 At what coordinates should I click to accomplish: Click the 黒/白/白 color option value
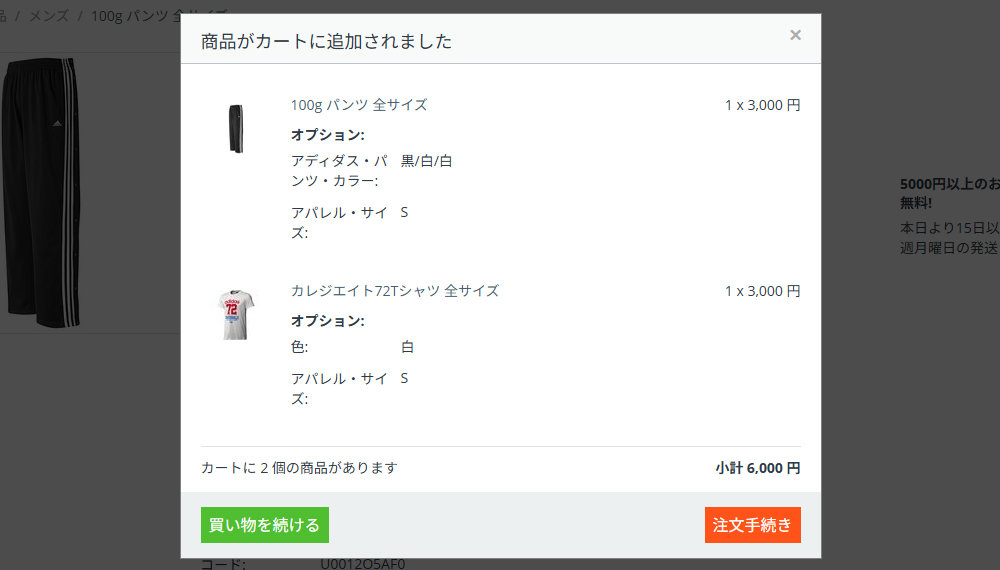(x=426, y=161)
